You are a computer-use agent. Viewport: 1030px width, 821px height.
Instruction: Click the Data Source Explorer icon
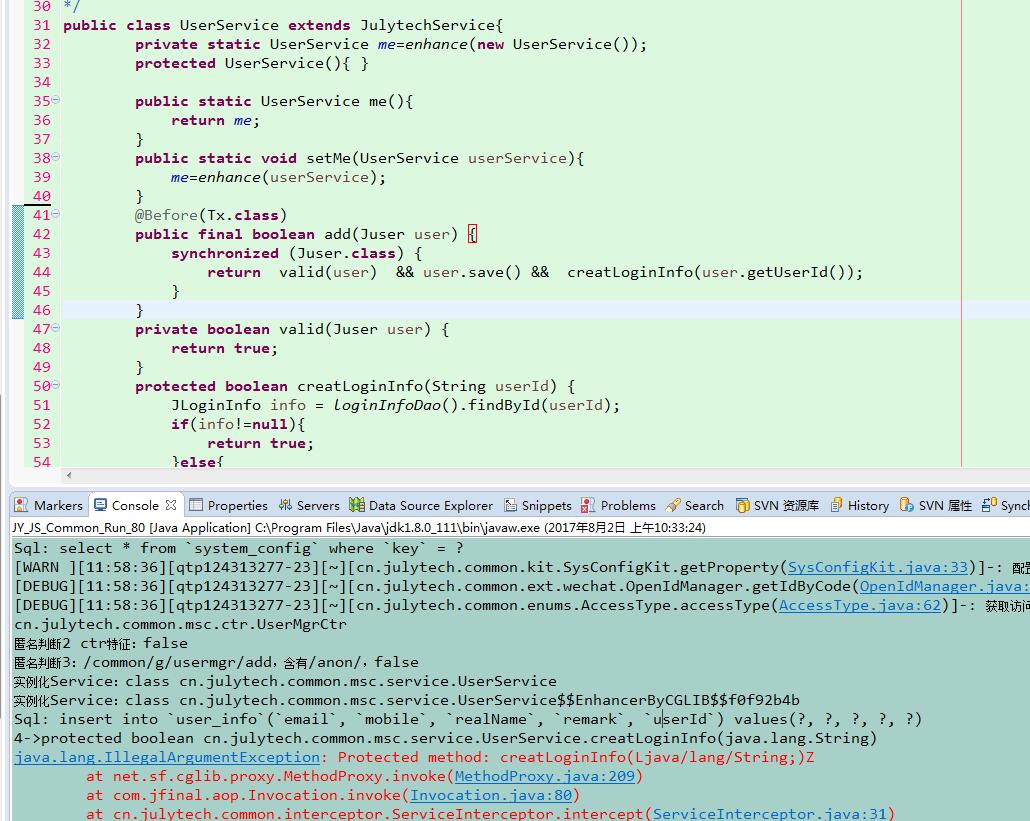coord(357,504)
